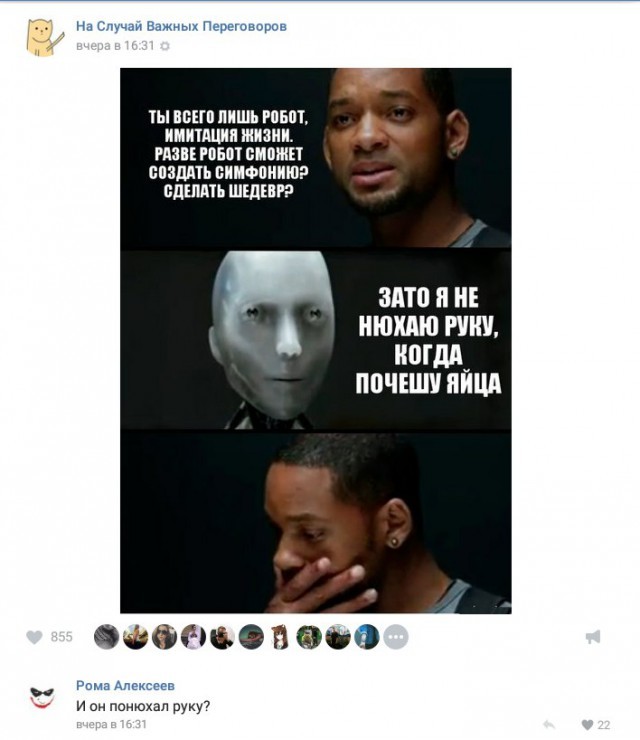This screenshot has width=640, height=740.
Task: Click the megaphone share icon
Action: pyautogui.click(x=593, y=637)
